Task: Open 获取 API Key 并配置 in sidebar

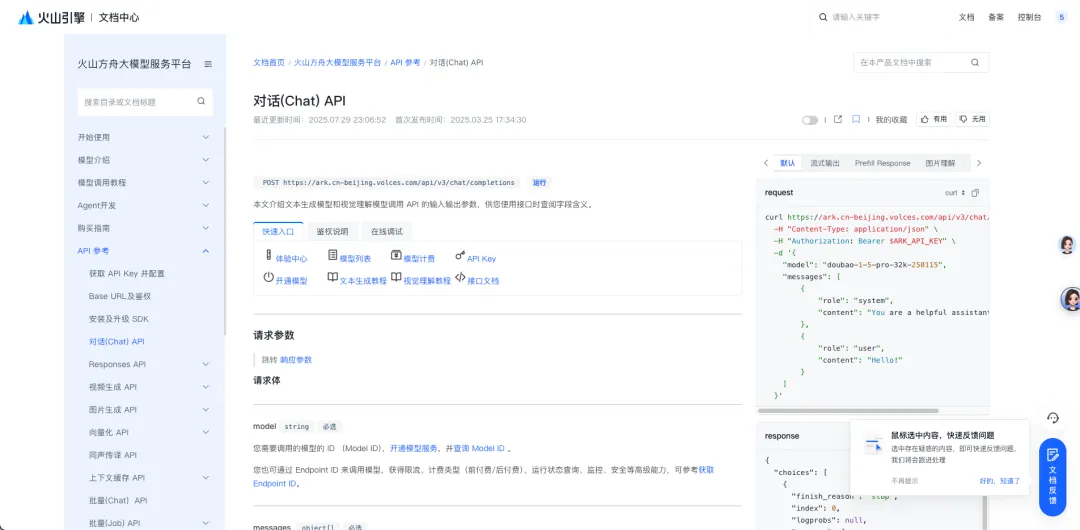Action: tap(127, 274)
